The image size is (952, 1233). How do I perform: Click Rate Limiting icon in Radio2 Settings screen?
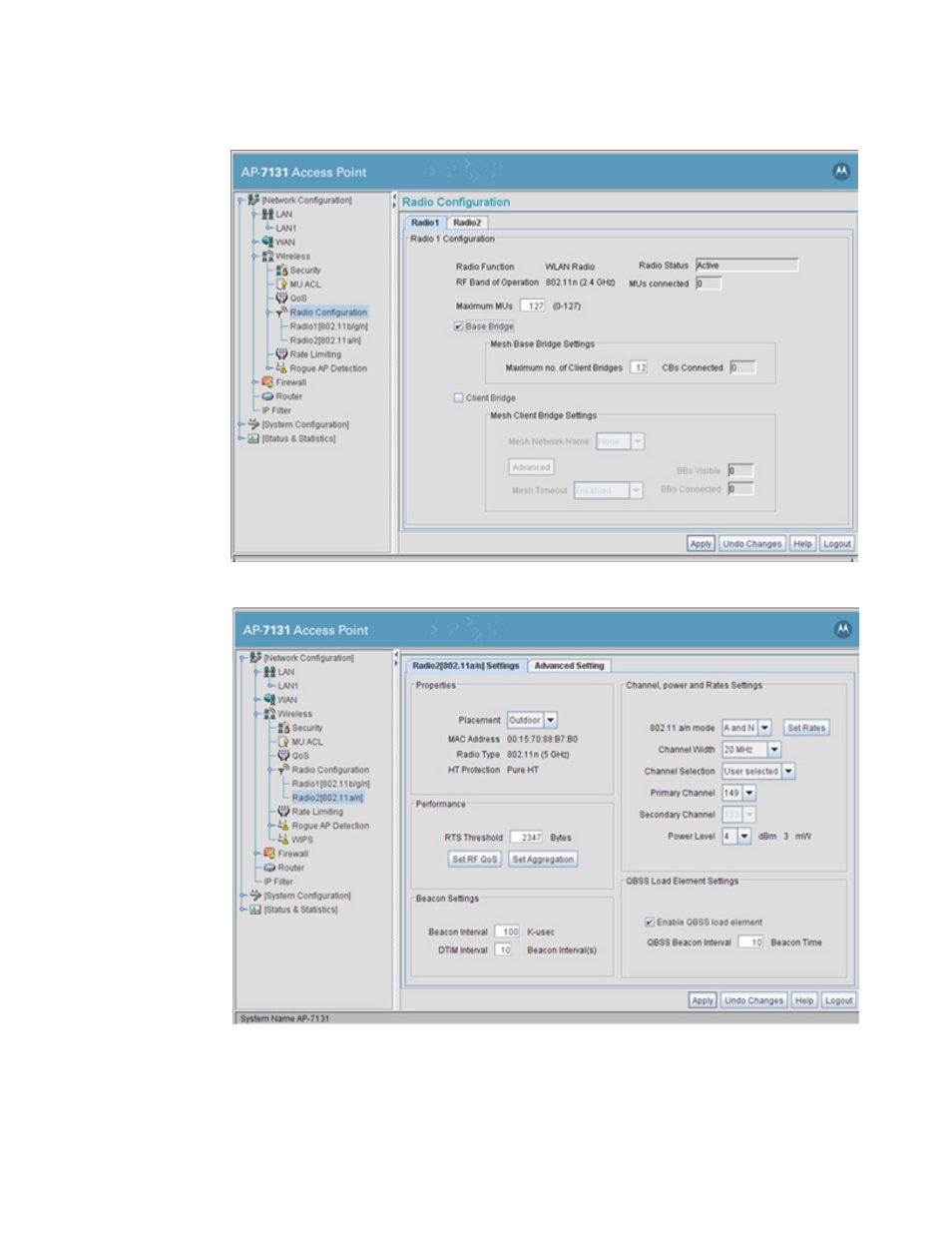click(283, 811)
